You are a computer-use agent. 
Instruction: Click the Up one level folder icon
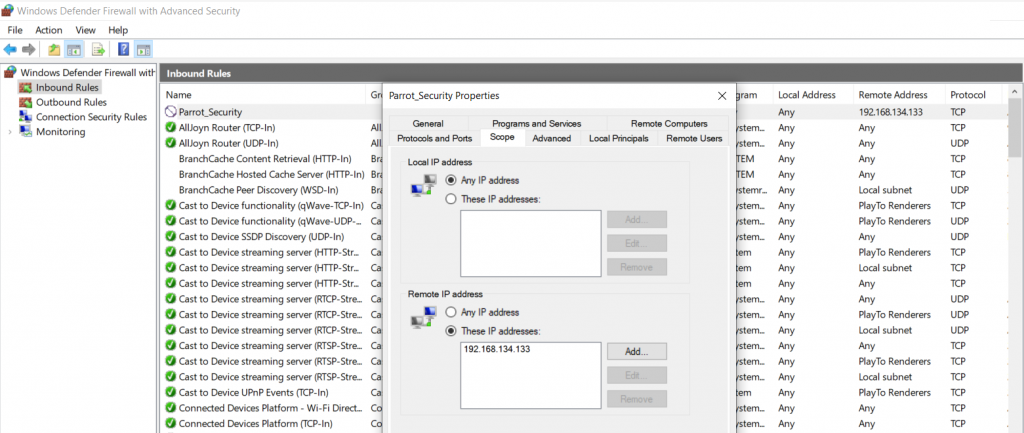(54, 50)
